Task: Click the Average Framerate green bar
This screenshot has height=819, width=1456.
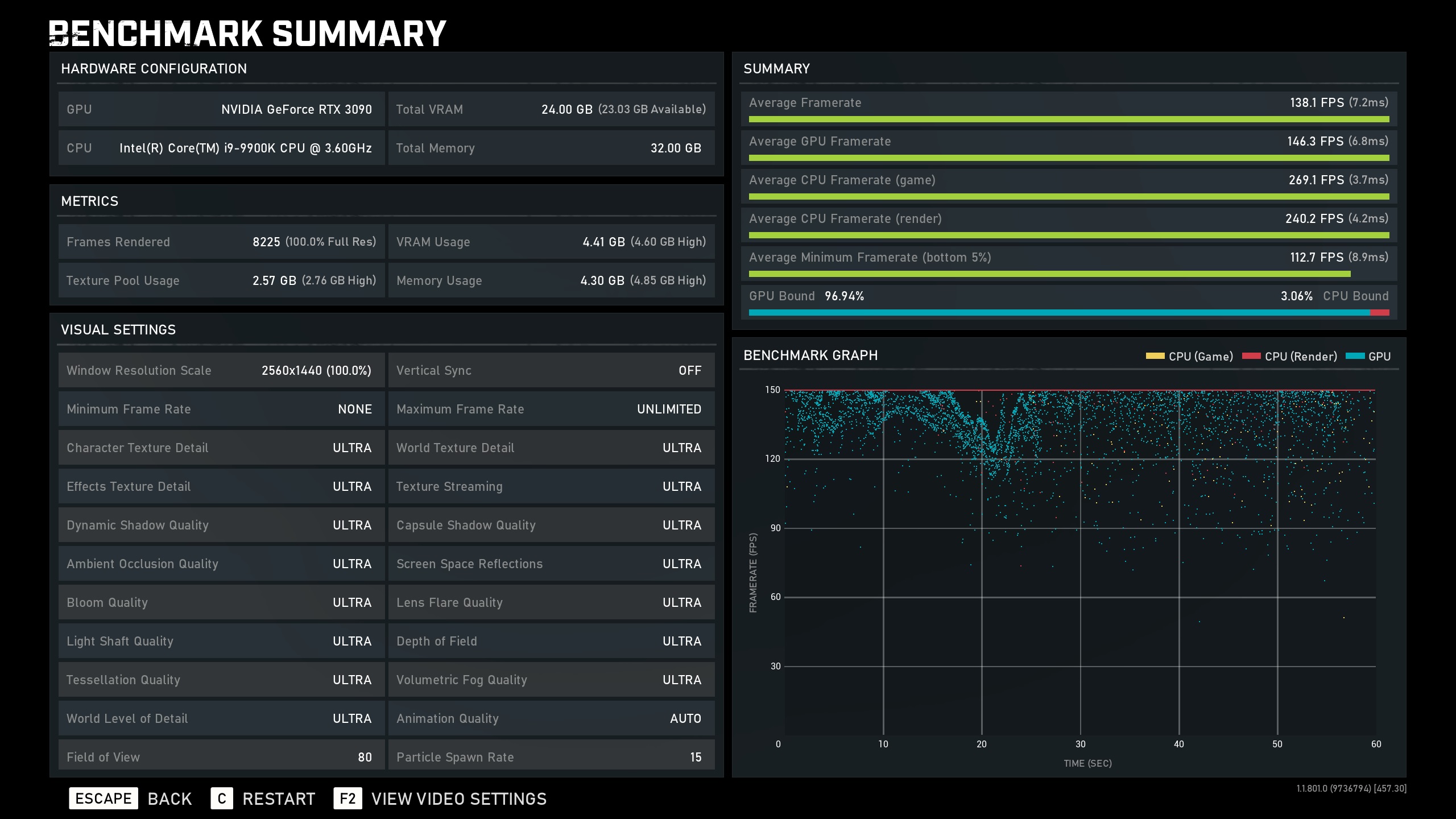Action: tap(1068, 119)
